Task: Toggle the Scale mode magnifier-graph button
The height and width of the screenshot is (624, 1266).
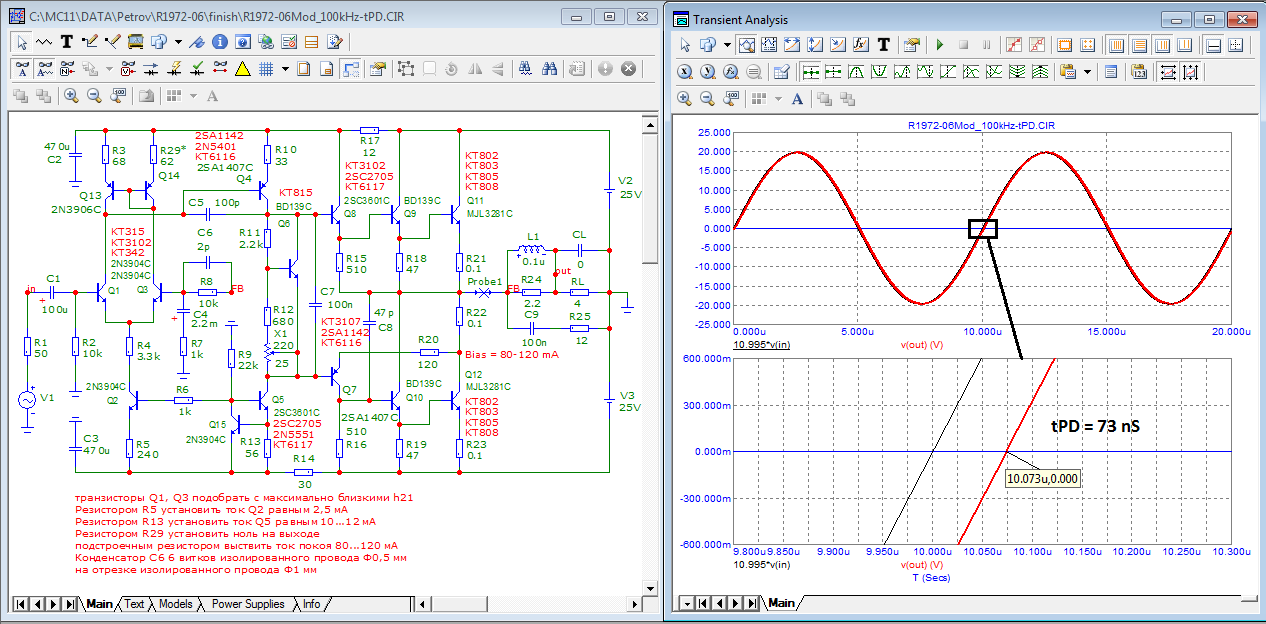Action: pos(745,45)
